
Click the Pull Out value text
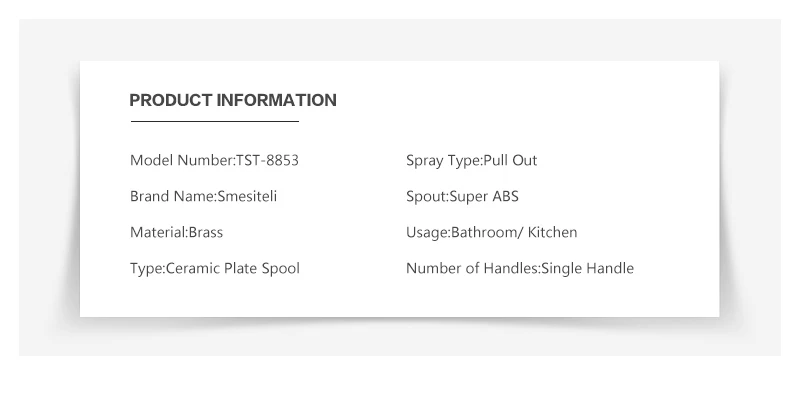click(x=510, y=160)
